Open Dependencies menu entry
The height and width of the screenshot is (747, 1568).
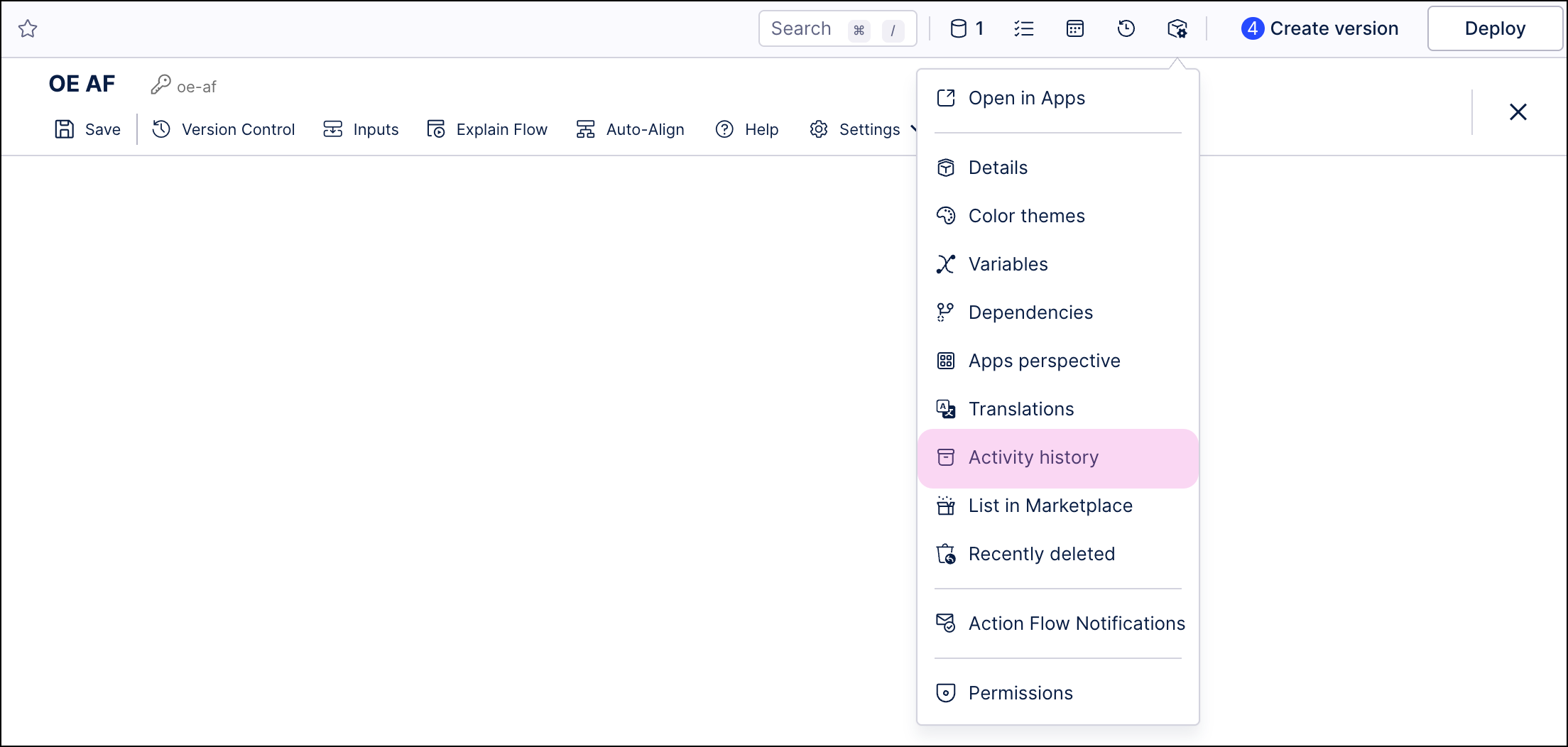pyautogui.click(x=1030, y=312)
